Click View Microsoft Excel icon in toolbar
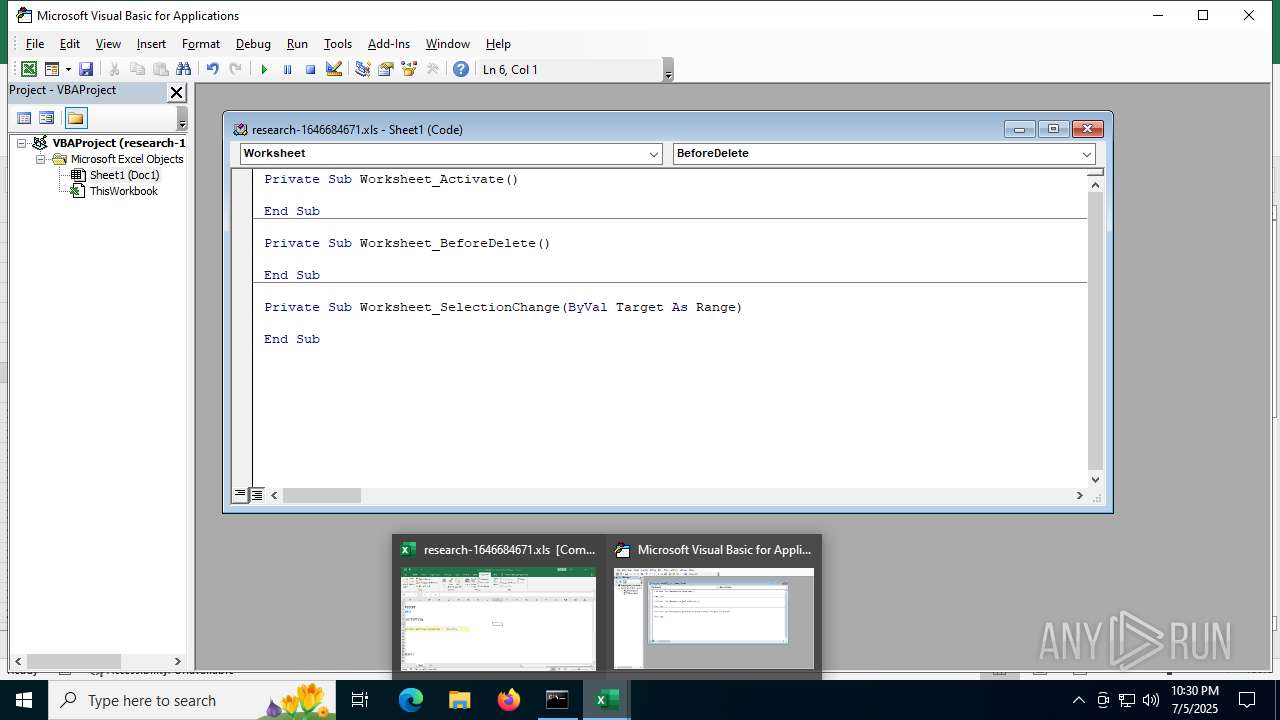Screen dimensions: 1280x720 click(x=29, y=69)
